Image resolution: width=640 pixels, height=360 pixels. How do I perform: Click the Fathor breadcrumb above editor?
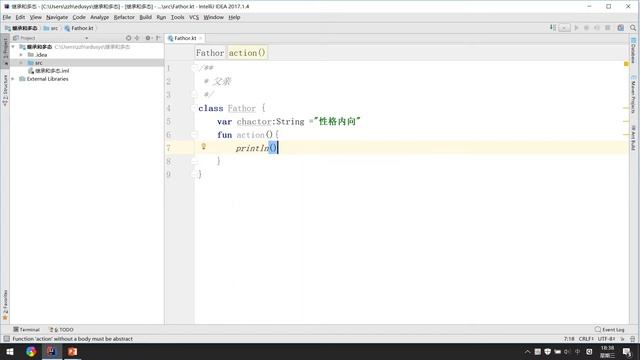coord(210,53)
